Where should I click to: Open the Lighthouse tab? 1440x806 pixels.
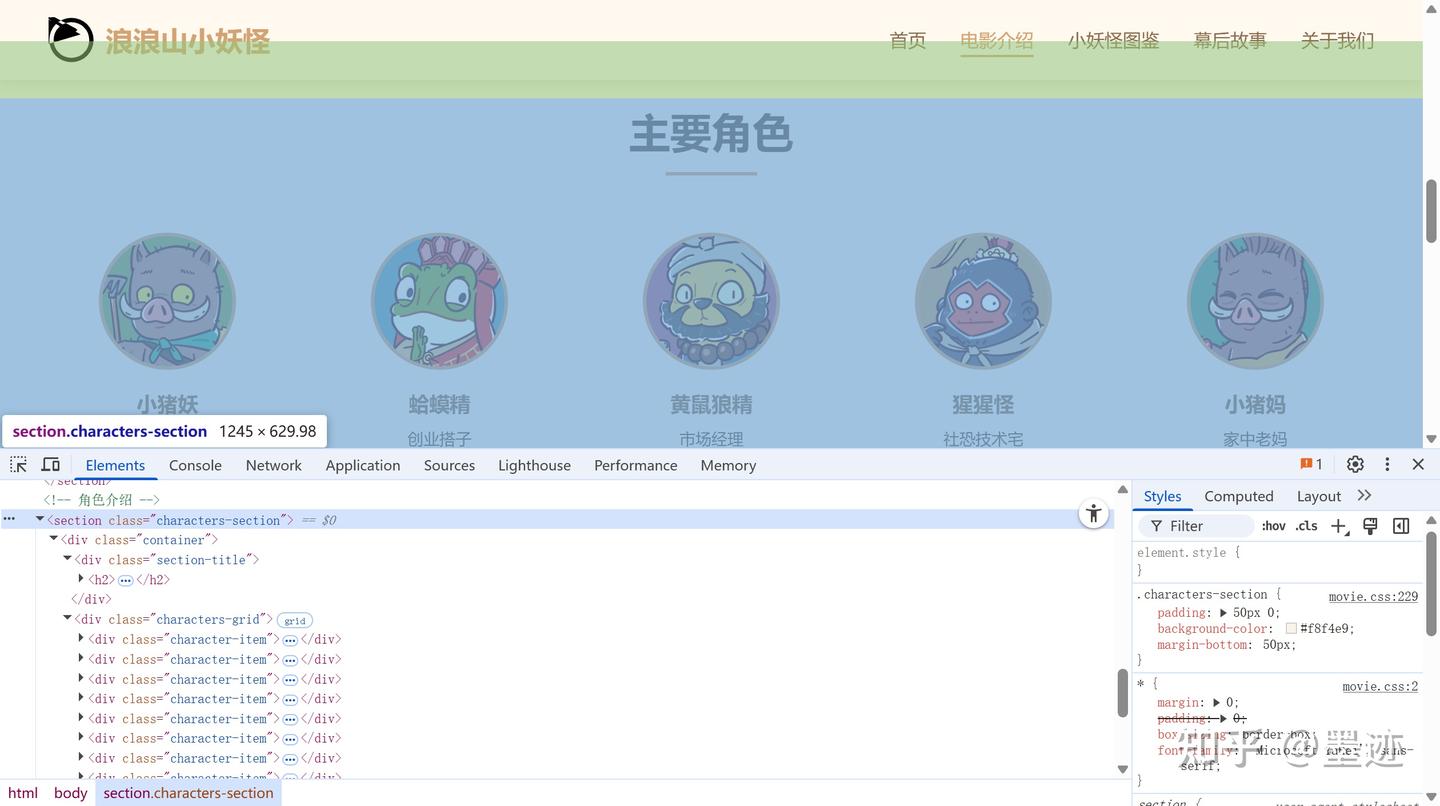pos(534,465)
